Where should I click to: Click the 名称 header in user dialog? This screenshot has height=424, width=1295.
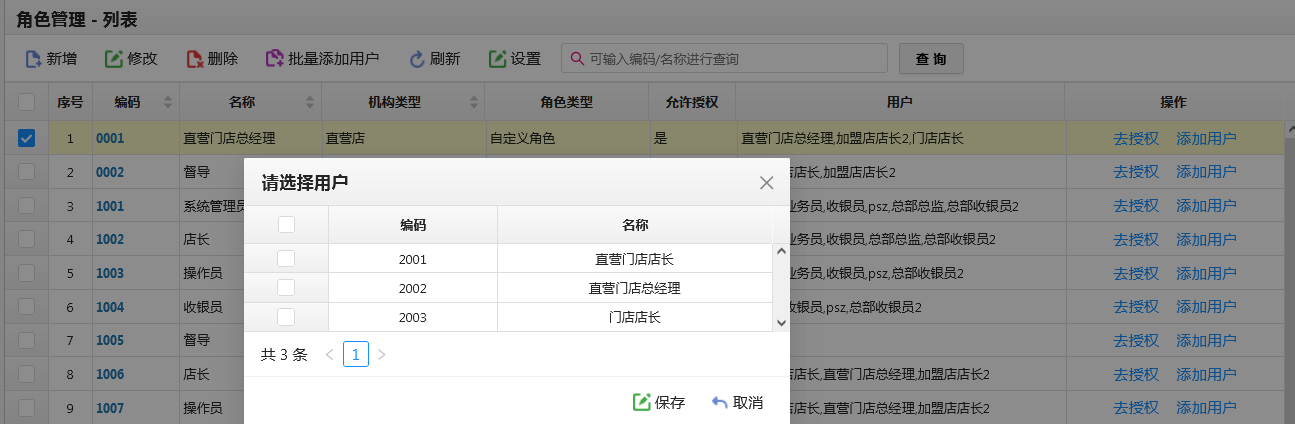tap(634, 225)
